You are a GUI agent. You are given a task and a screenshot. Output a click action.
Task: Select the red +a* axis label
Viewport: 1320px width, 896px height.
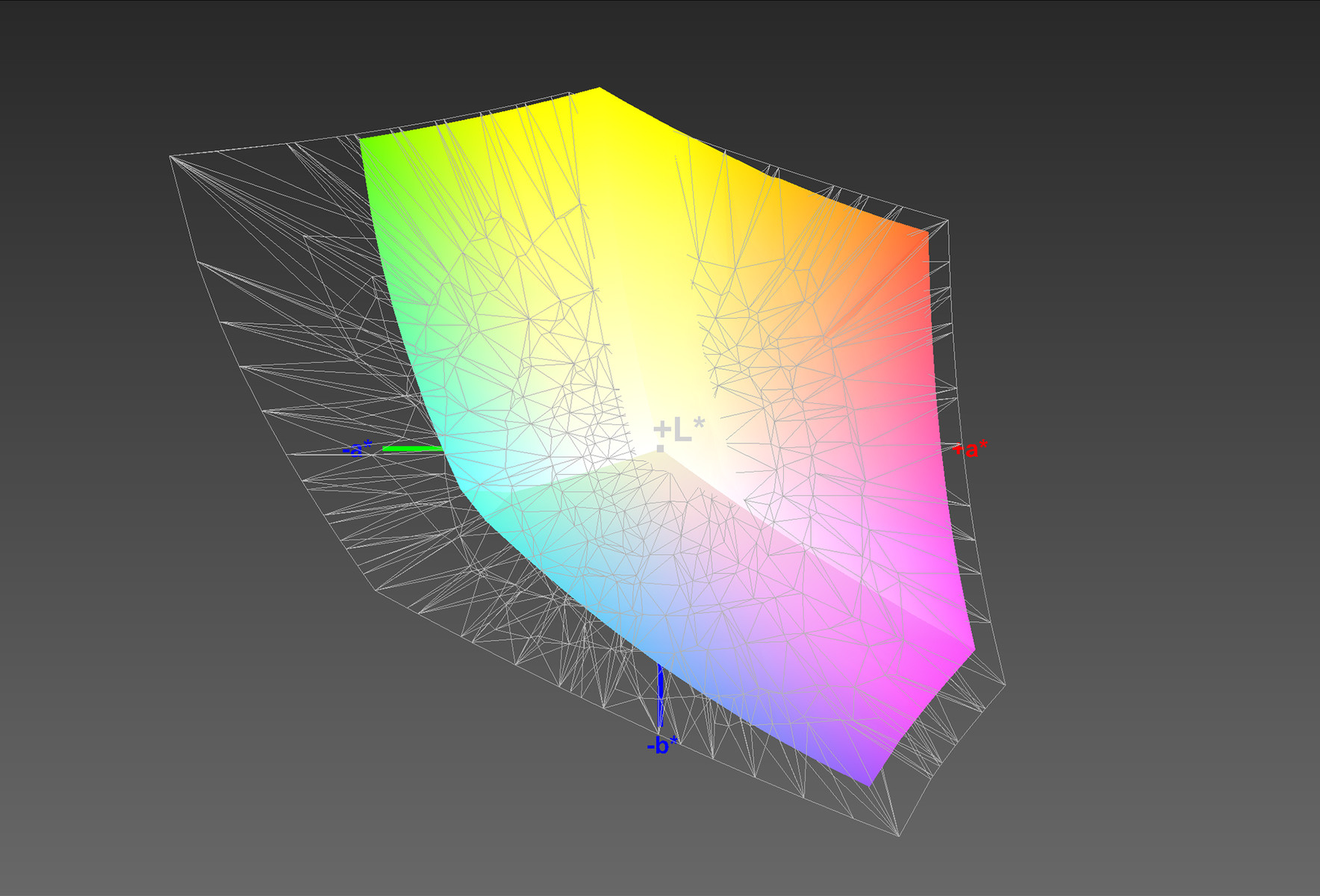click(x=971, y=449)
